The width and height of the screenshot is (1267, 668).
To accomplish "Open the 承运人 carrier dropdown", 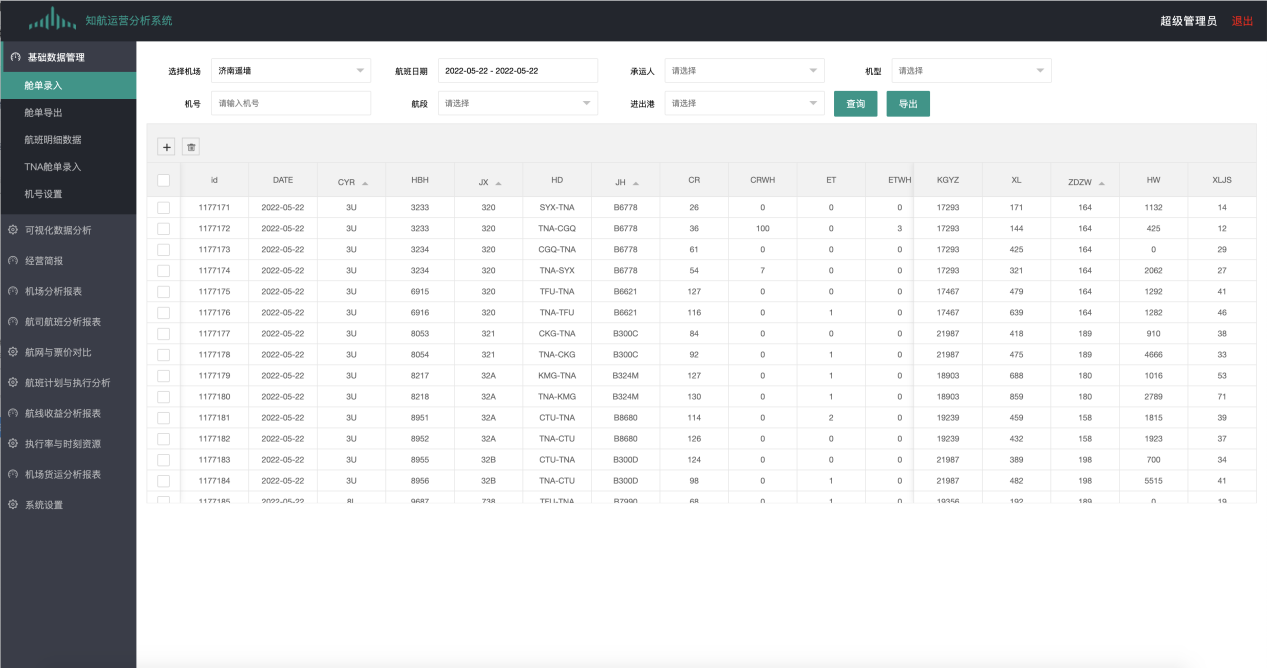I will [x=744, y=71].
